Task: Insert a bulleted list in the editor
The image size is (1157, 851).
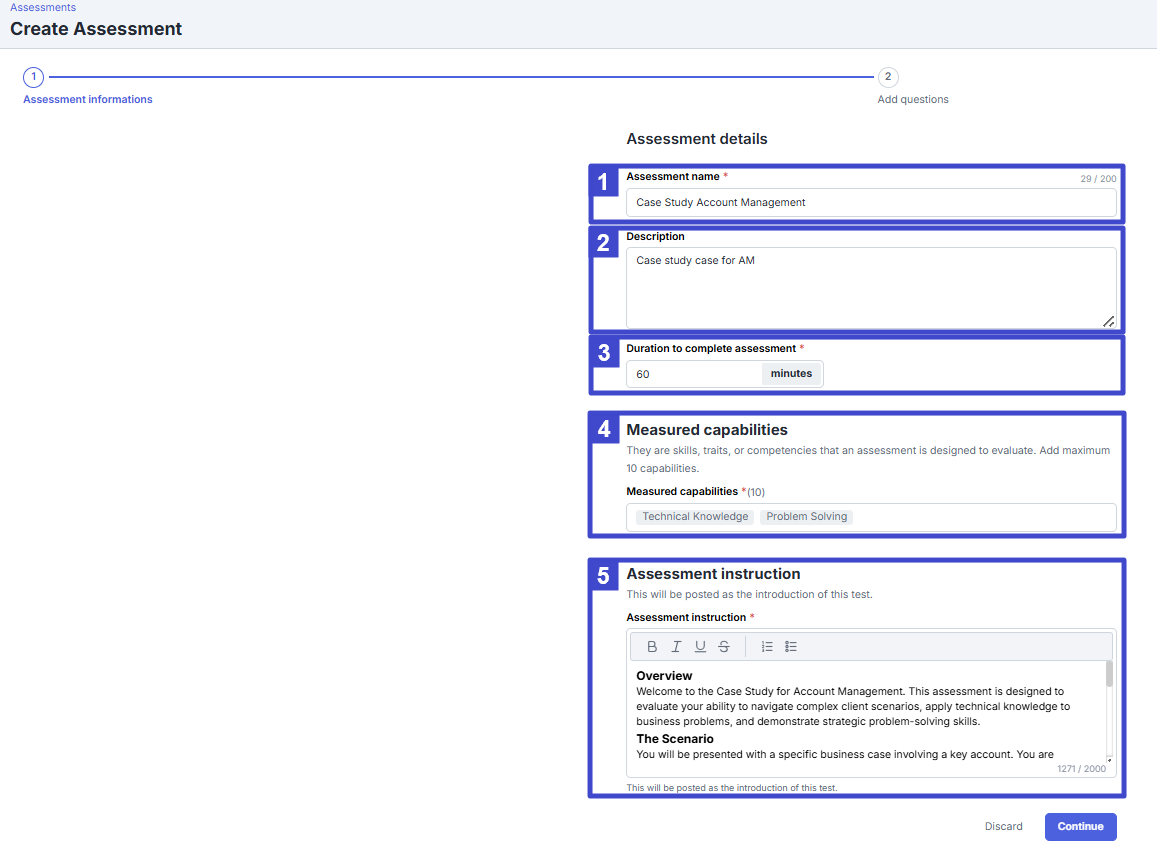Action: click(x=791, y=647)
